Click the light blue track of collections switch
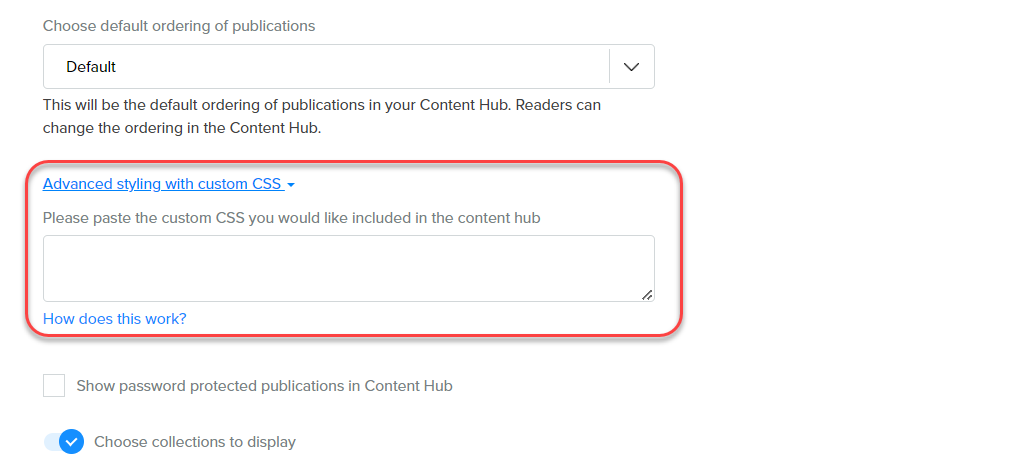This screenshot has width=1020, height=465. pos(50,442)
